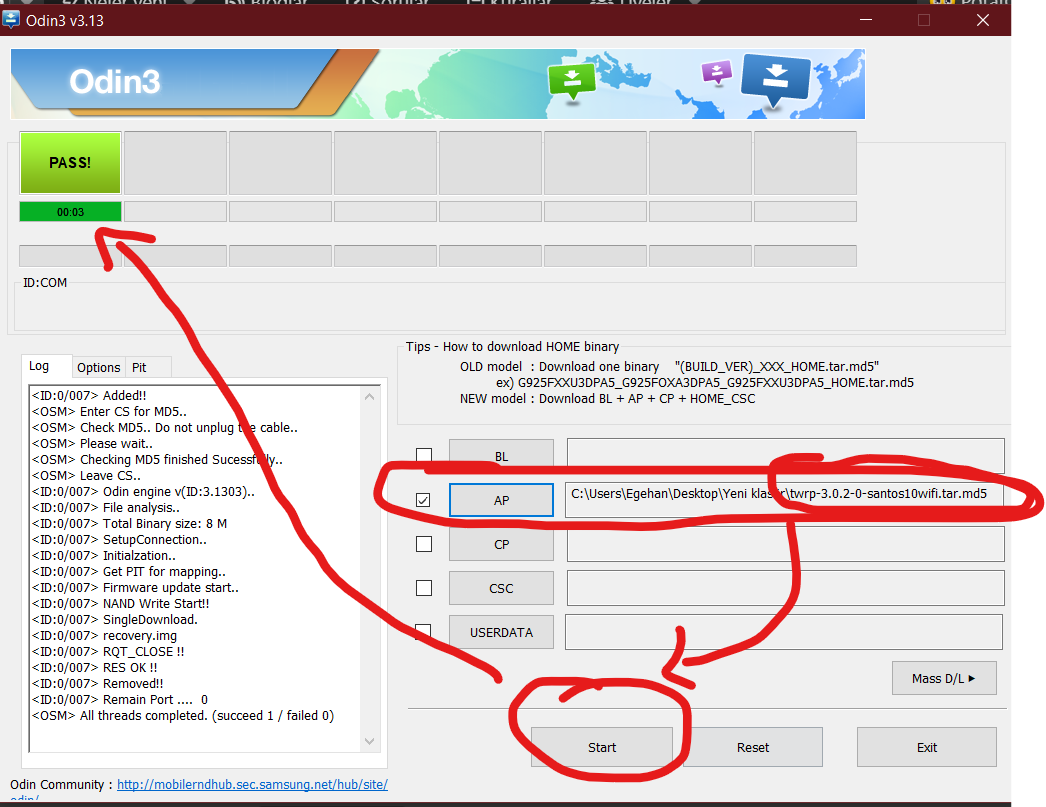Screen dimensions: 1046x807
Task: Click log line 'Firmware update start..'
Action: click(135, 588)
